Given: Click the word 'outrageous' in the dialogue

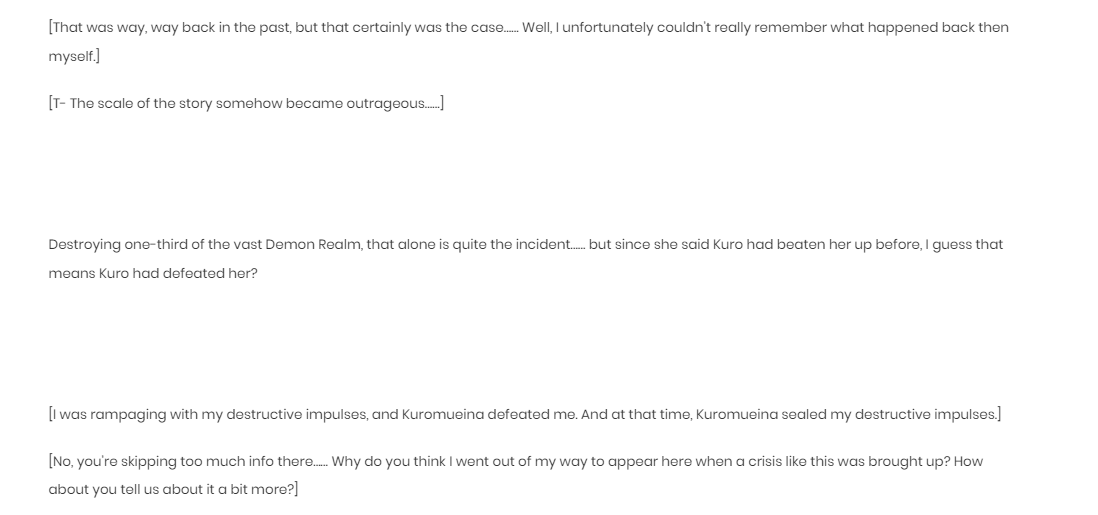Looking at the screenshot, I should (x=385, y=104).
